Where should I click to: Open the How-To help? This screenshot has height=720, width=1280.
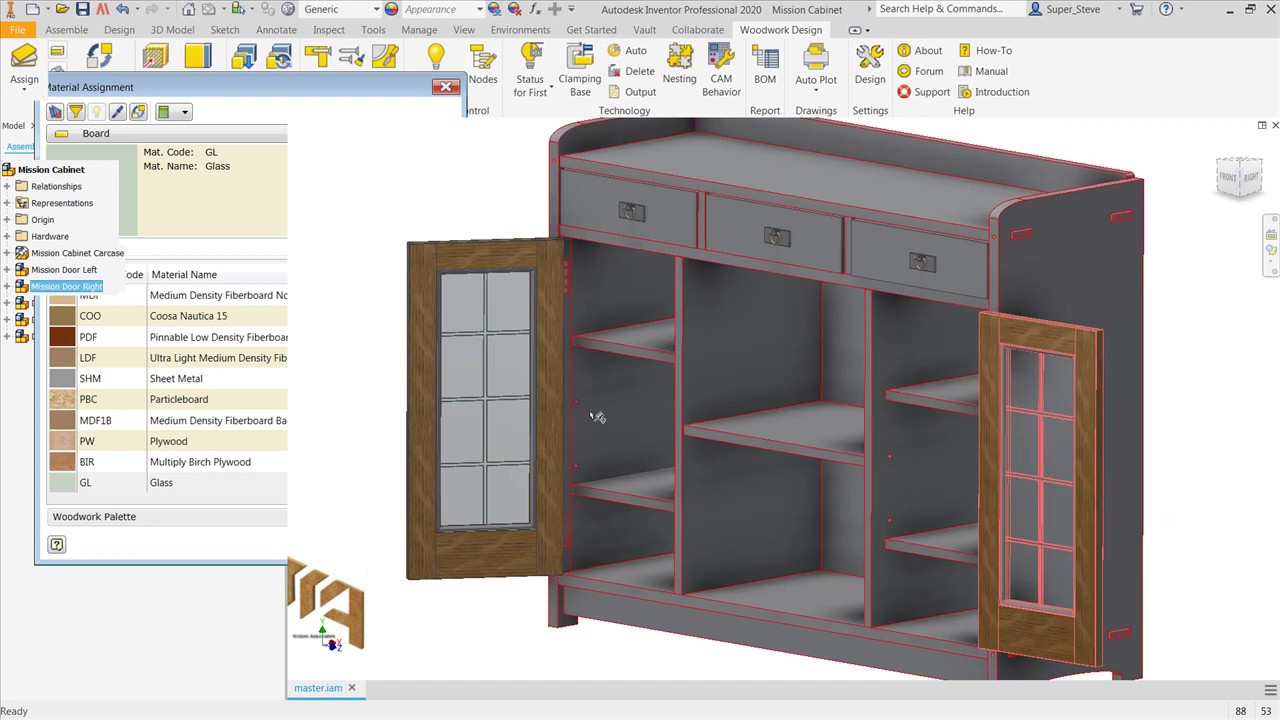coord(985,50)
